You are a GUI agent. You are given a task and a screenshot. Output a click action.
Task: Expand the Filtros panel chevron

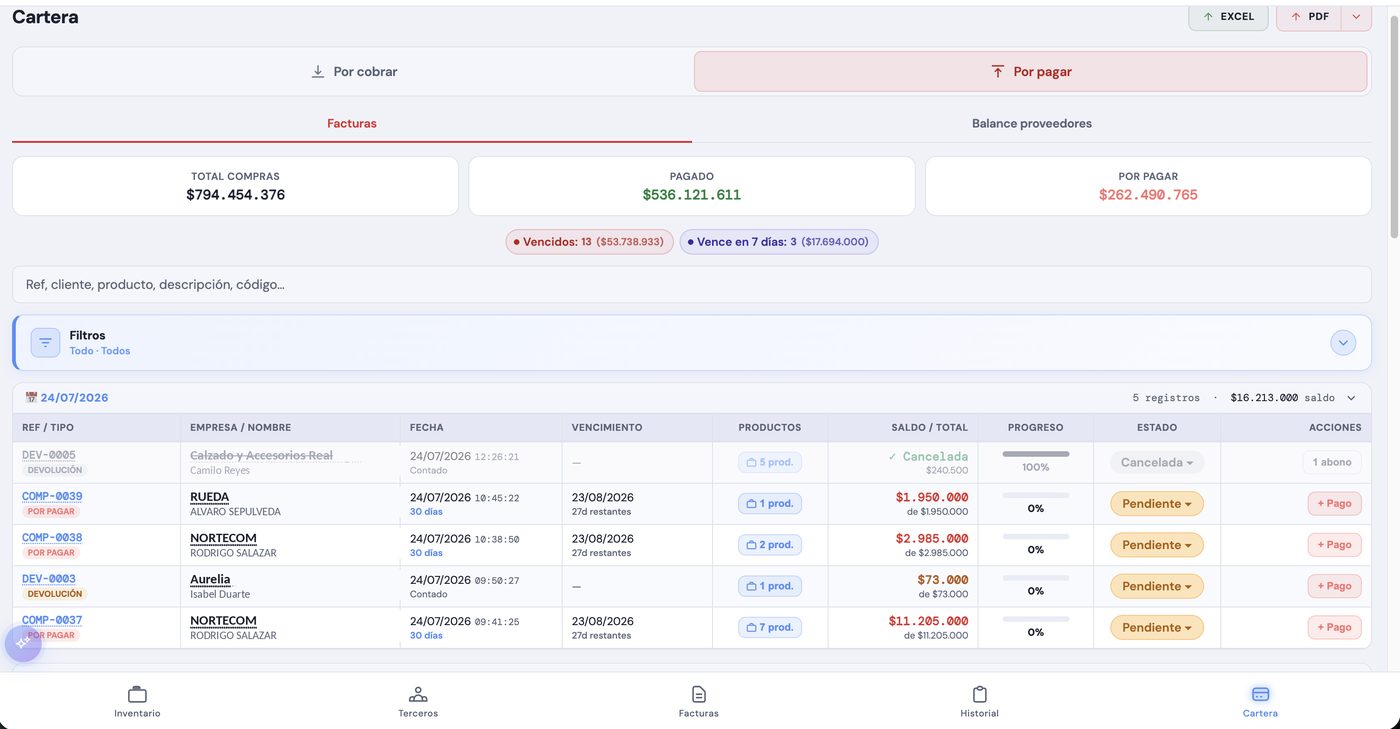pyautogui.click(x=1343, y=343)
